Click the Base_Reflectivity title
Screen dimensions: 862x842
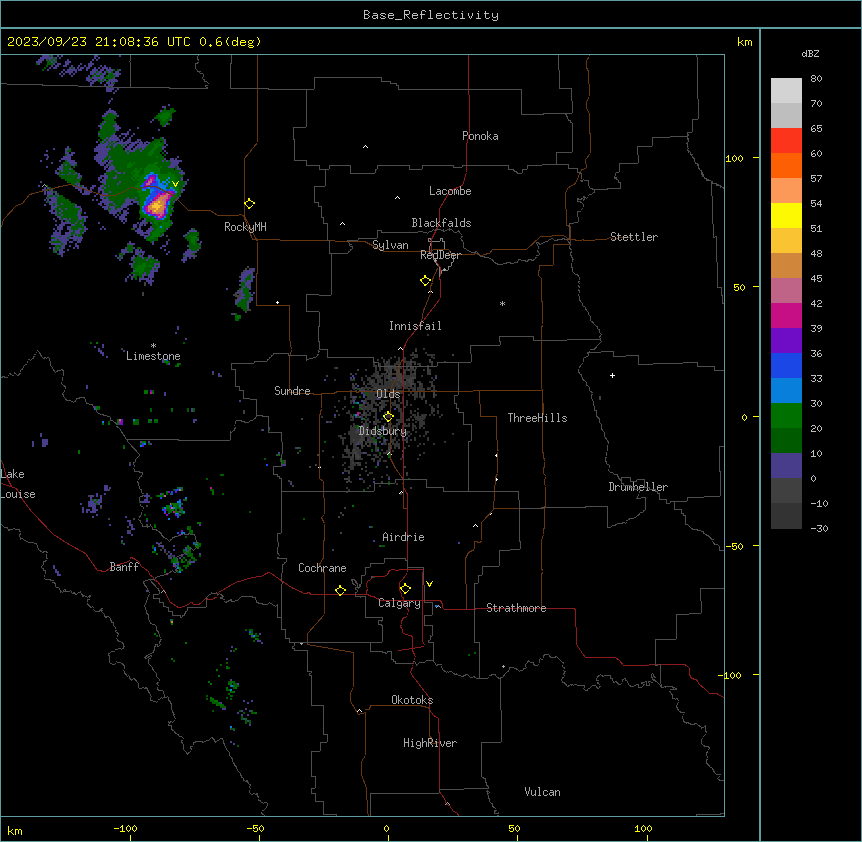tap(431, 15)
